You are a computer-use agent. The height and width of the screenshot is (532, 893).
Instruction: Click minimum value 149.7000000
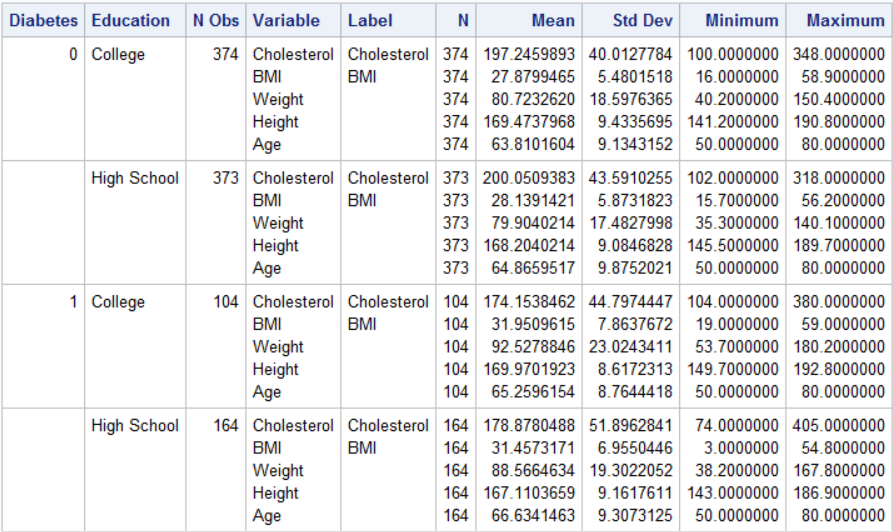click(x=732, y=369)
